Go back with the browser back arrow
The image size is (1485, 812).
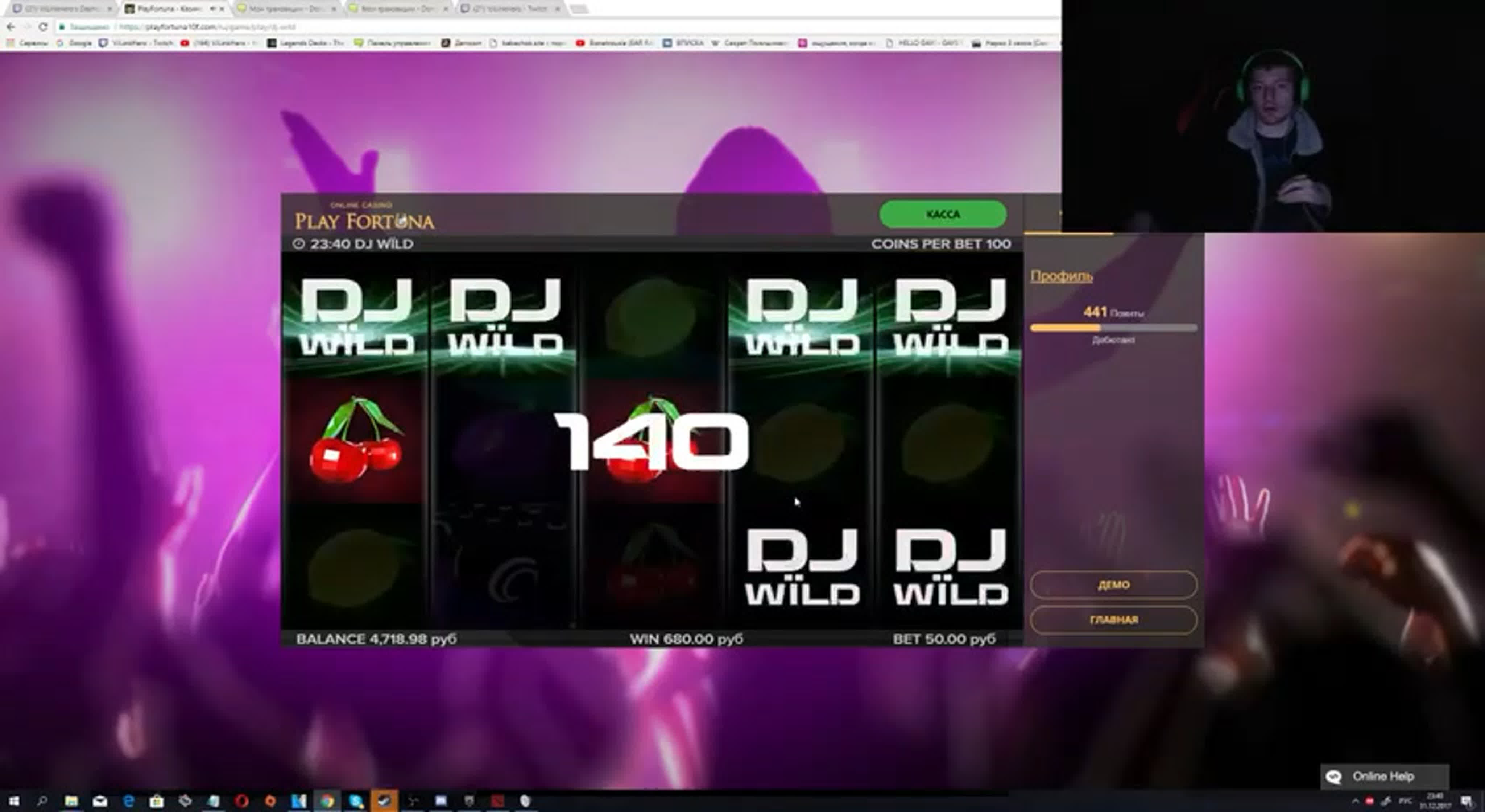[x=11, y=26]
